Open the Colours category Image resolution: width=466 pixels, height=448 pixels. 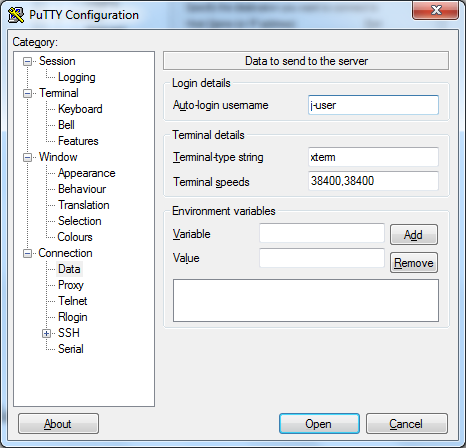[x=75, y=237]
